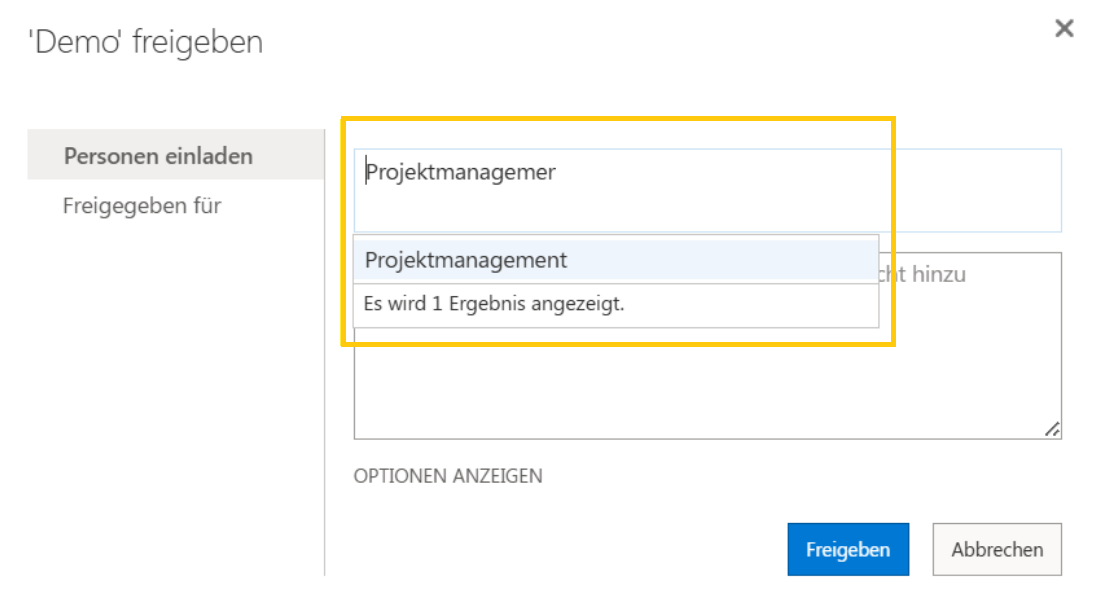Image resolution: width=1094 pixels, height=613 pixels.
Task: Click the 'Es wird 1 Ergebnis angezeigt' row
Action: tap(494, 305)
